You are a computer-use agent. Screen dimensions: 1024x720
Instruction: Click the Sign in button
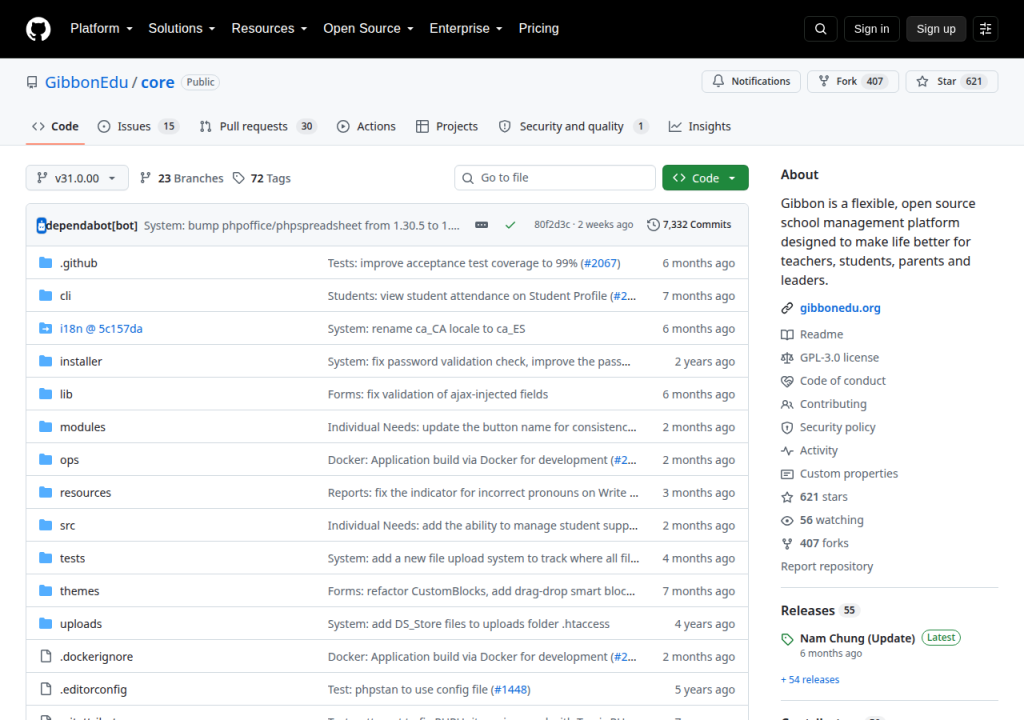[x=871, y=29]
